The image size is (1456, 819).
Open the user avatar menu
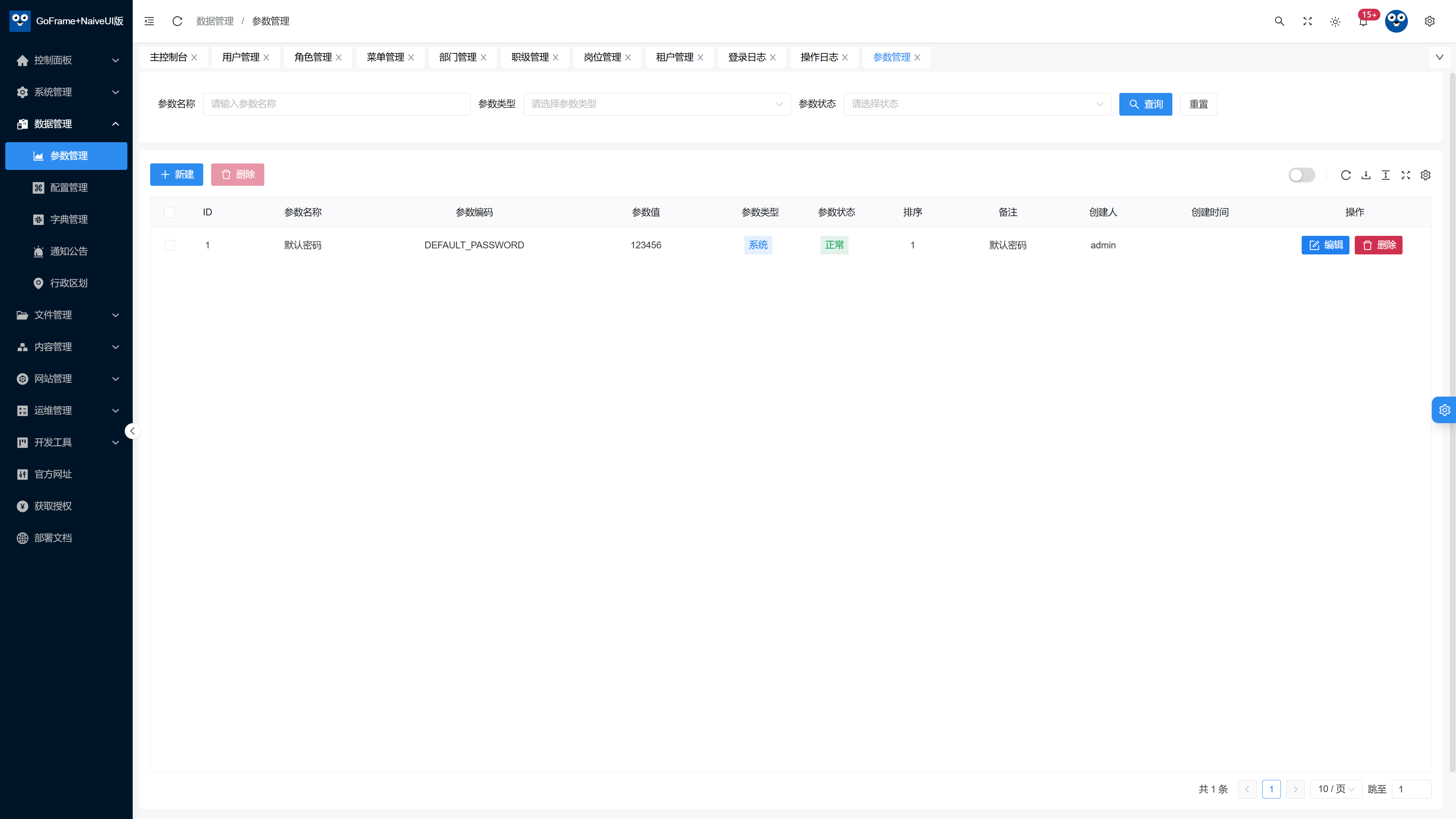(x=1396, y=21)
